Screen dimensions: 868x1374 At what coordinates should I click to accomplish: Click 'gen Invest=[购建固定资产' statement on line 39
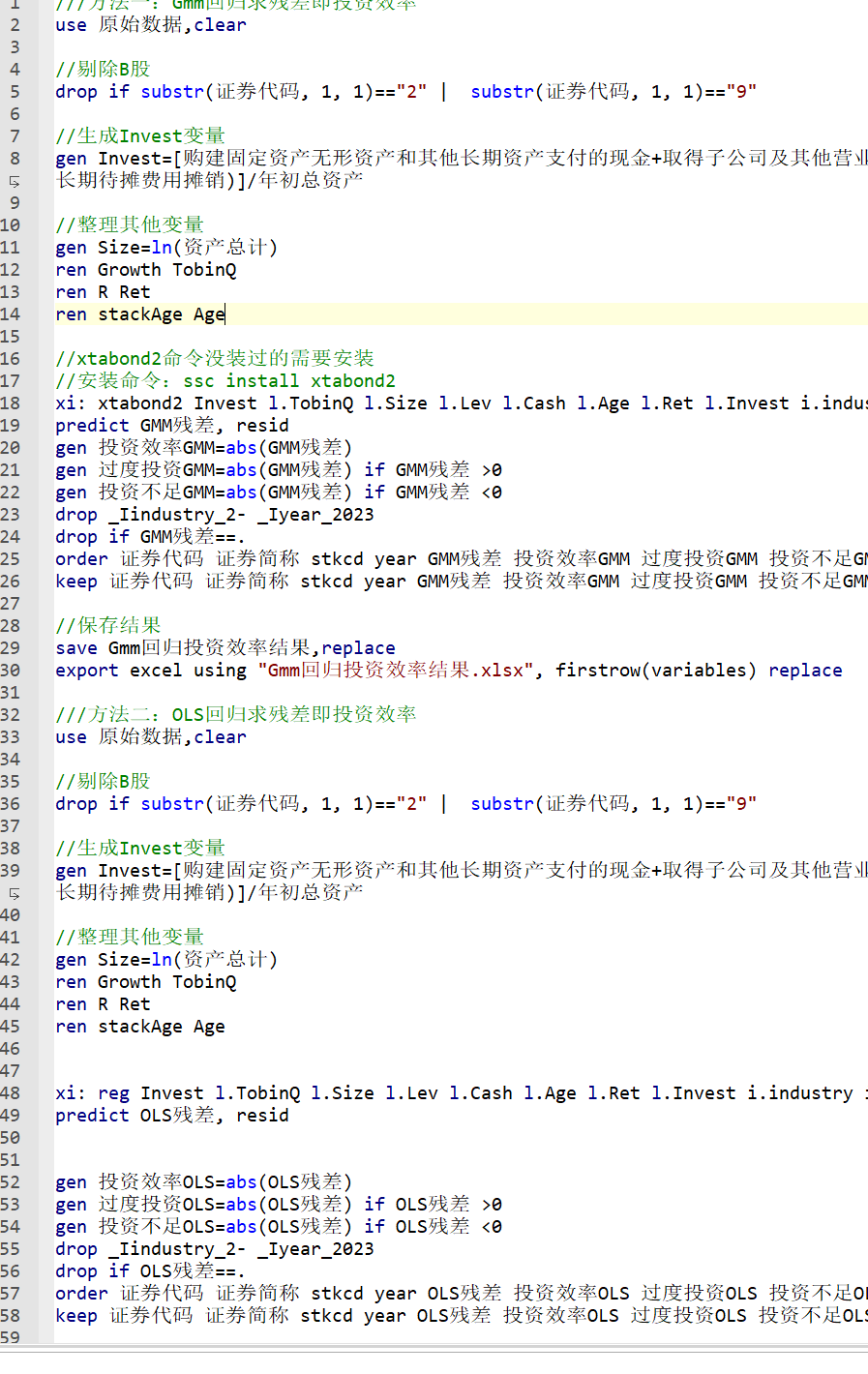point(462,871)
